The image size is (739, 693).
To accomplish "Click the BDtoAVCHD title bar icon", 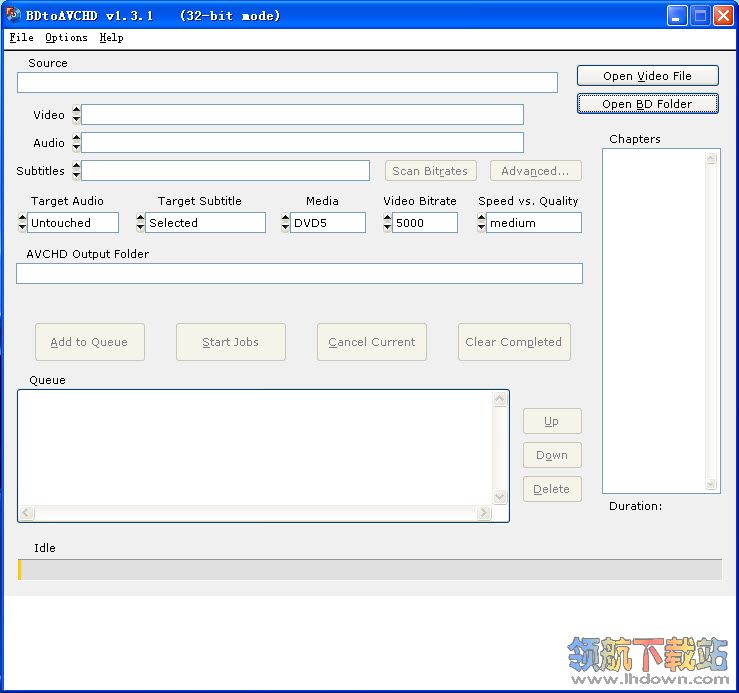I will pos(13,15).
